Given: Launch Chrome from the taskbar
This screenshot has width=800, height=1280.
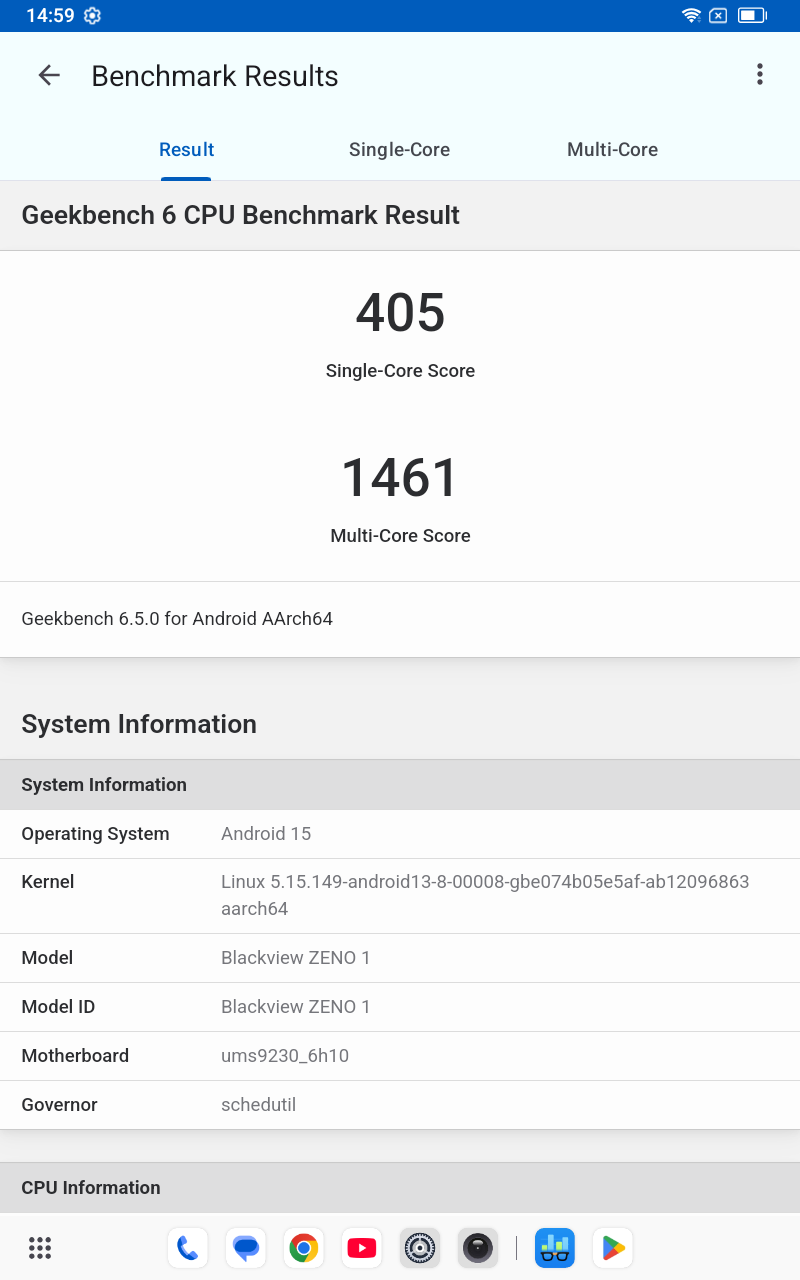Looking at the screenshot, I should click(303, 1247).
